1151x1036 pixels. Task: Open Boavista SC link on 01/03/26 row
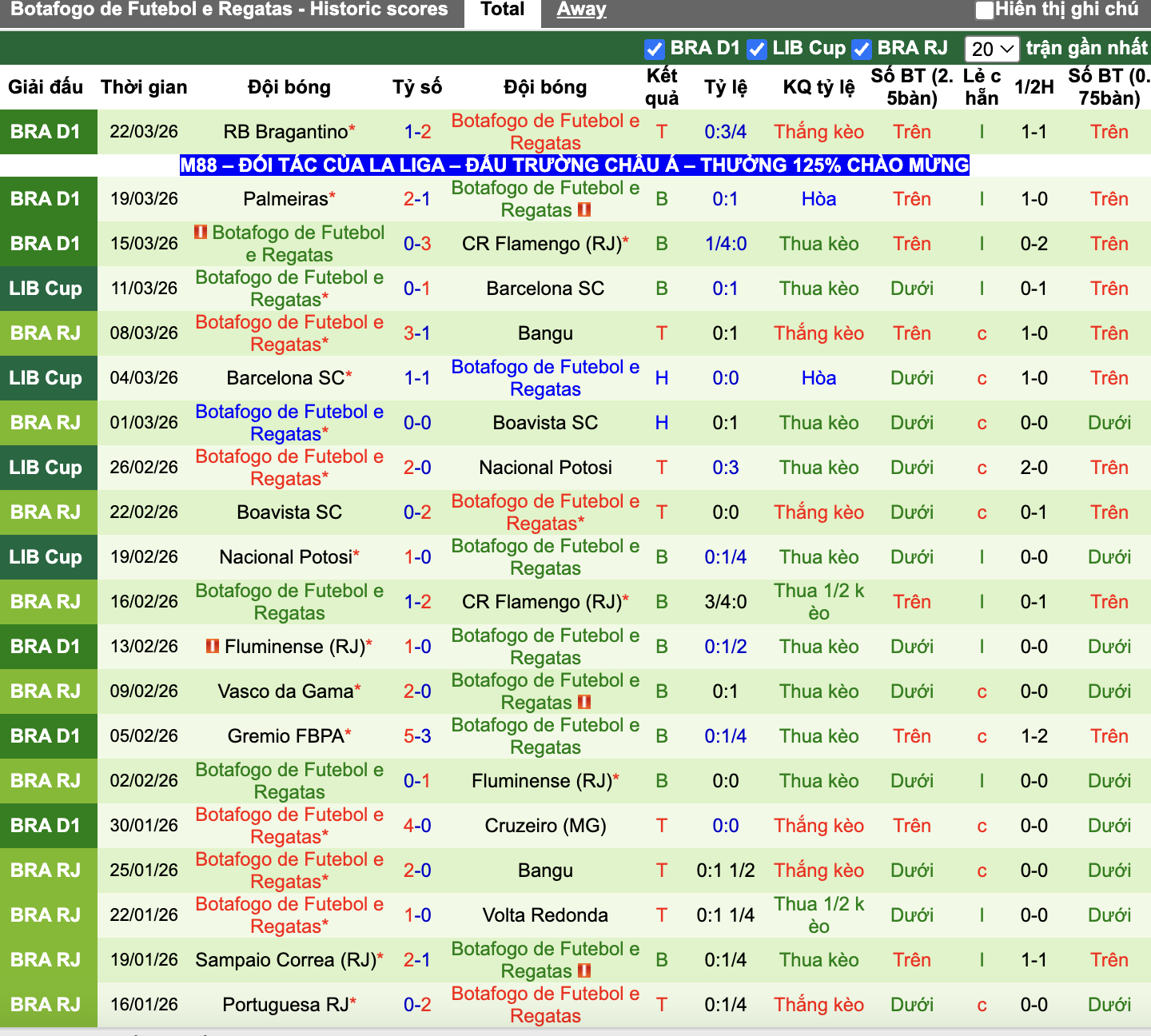point(545,423)
